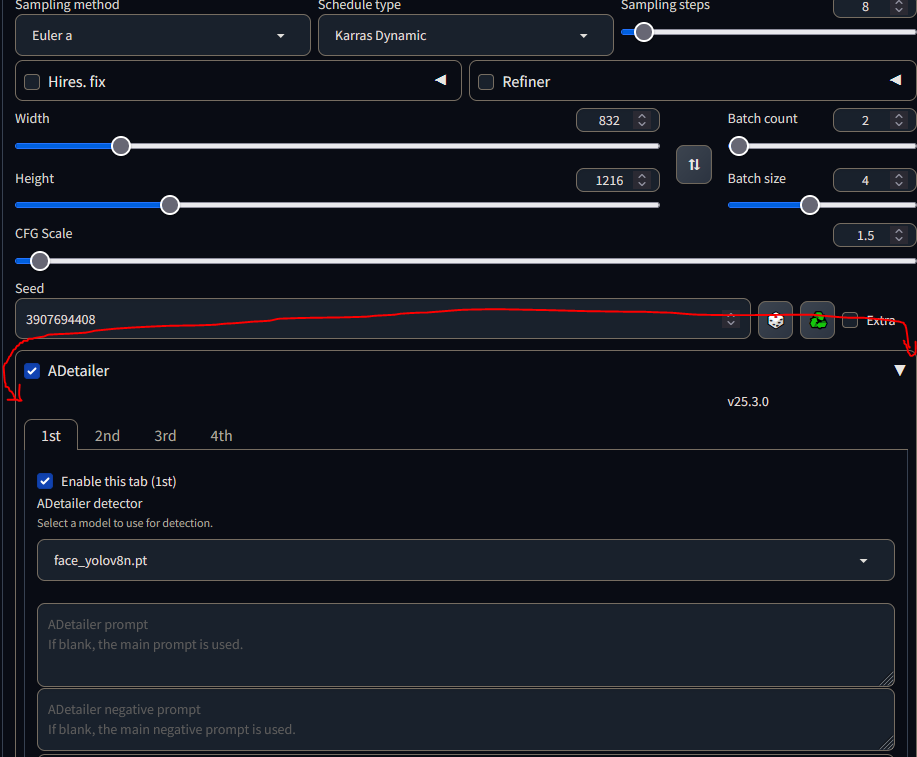Viewport: 917px width, 757px height.
Task: Enable the Refiner checkbox
Action: tap(486, 82)
